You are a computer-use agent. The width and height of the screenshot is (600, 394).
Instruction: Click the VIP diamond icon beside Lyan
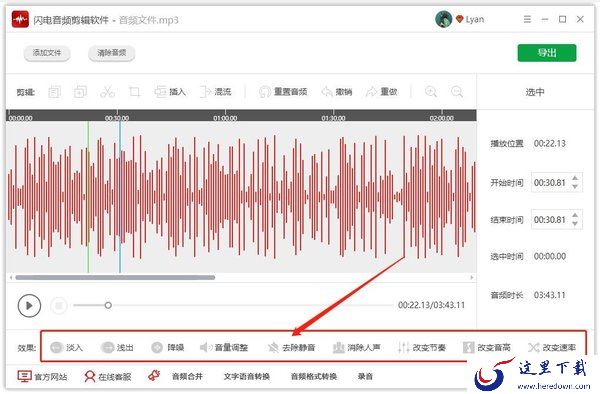click(x=460, y=19)
